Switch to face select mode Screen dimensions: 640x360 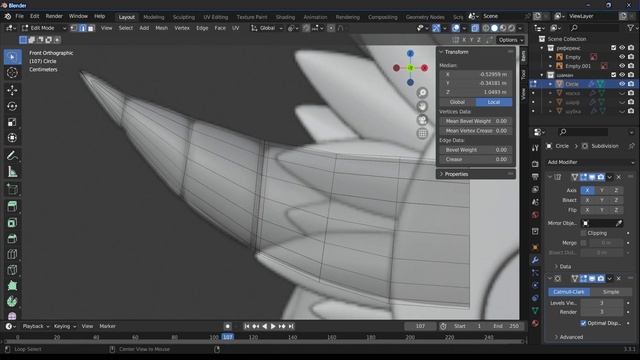91,28
